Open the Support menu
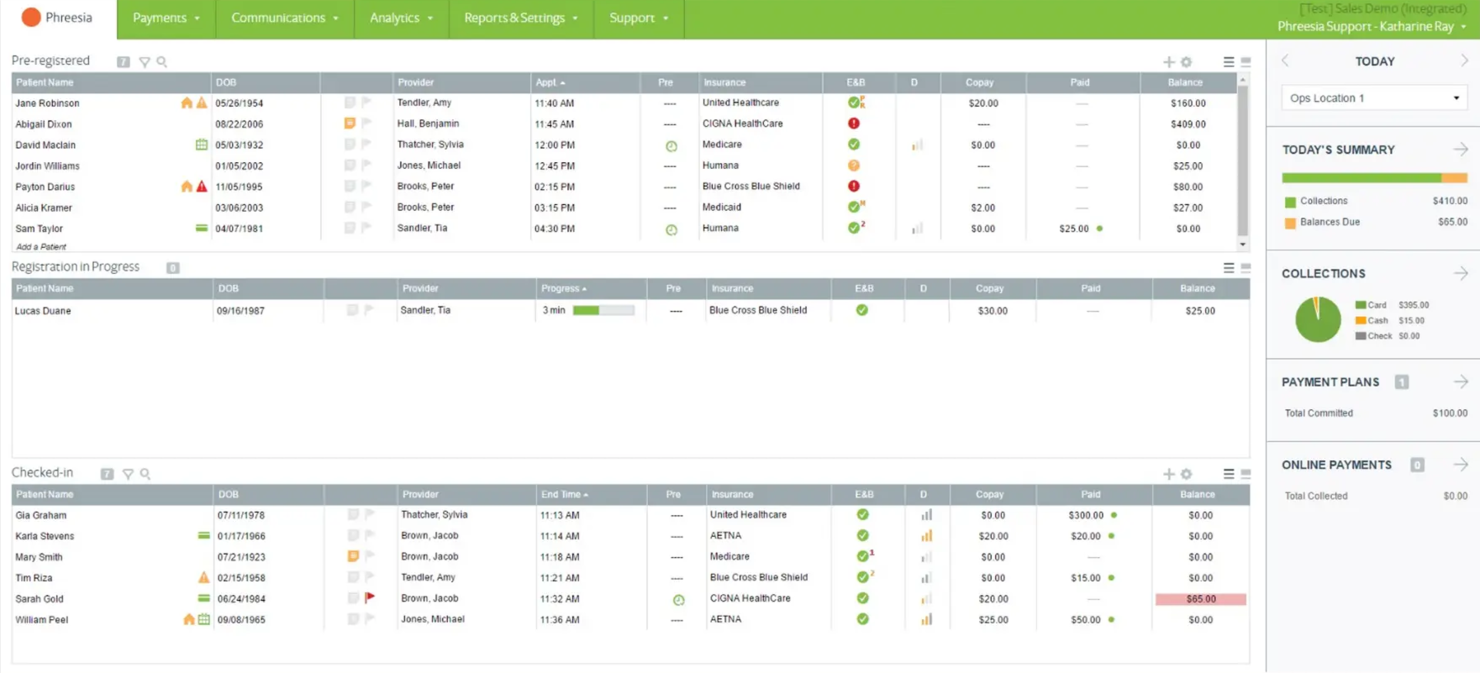 point(639,19)
